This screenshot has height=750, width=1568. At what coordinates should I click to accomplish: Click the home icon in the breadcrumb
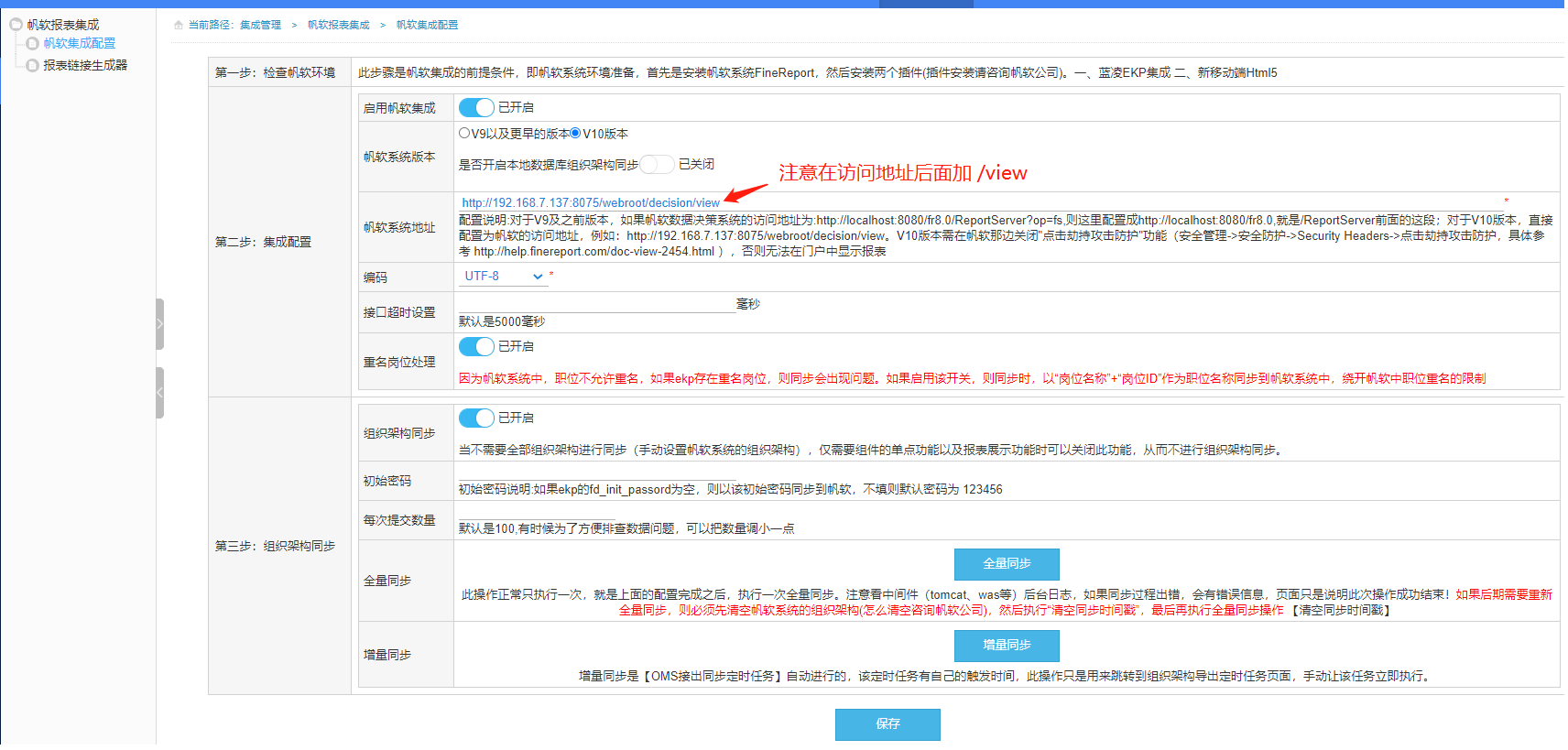(179, 25)
